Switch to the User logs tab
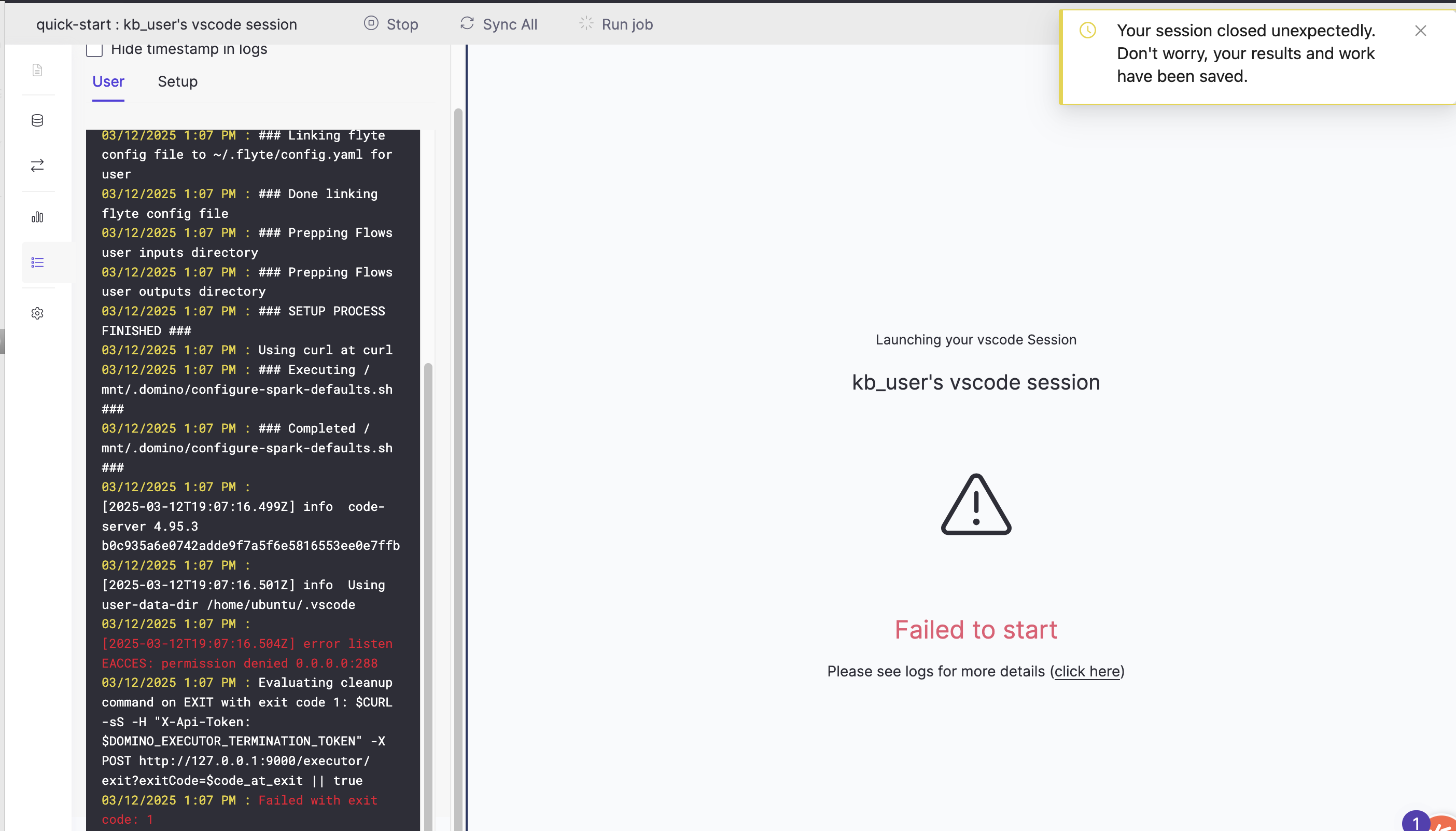 point(108,81)
